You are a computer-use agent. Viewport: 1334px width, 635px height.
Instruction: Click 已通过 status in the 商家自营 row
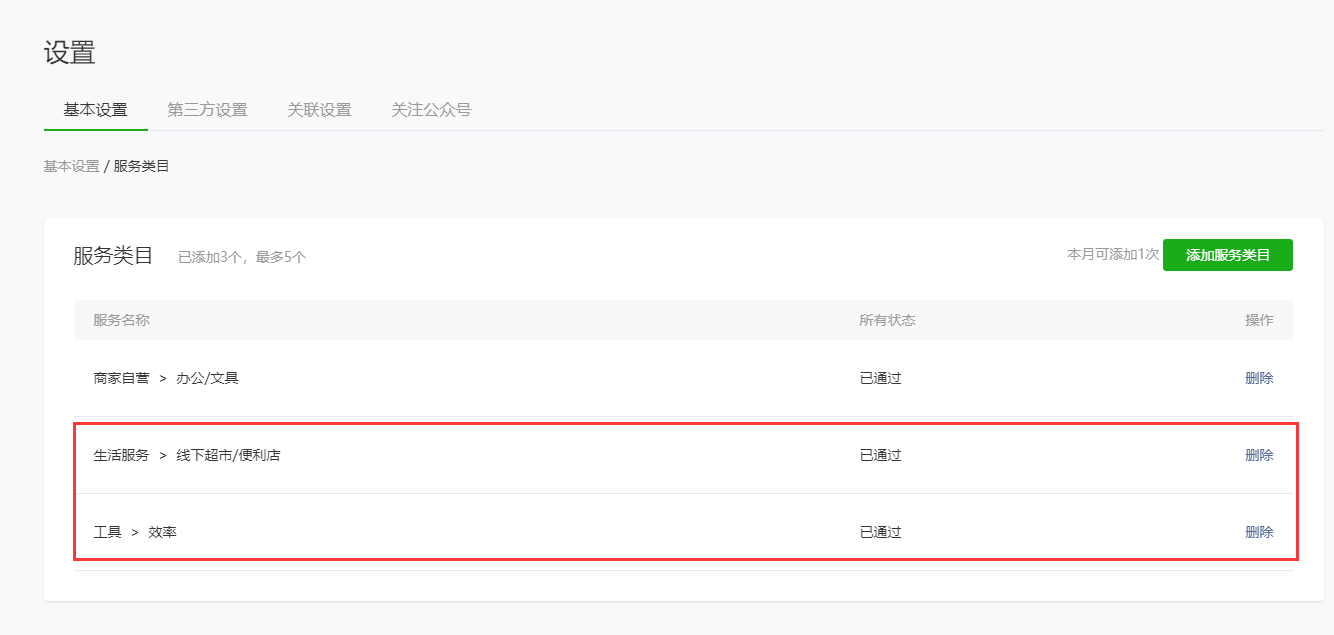coord(880,378)
